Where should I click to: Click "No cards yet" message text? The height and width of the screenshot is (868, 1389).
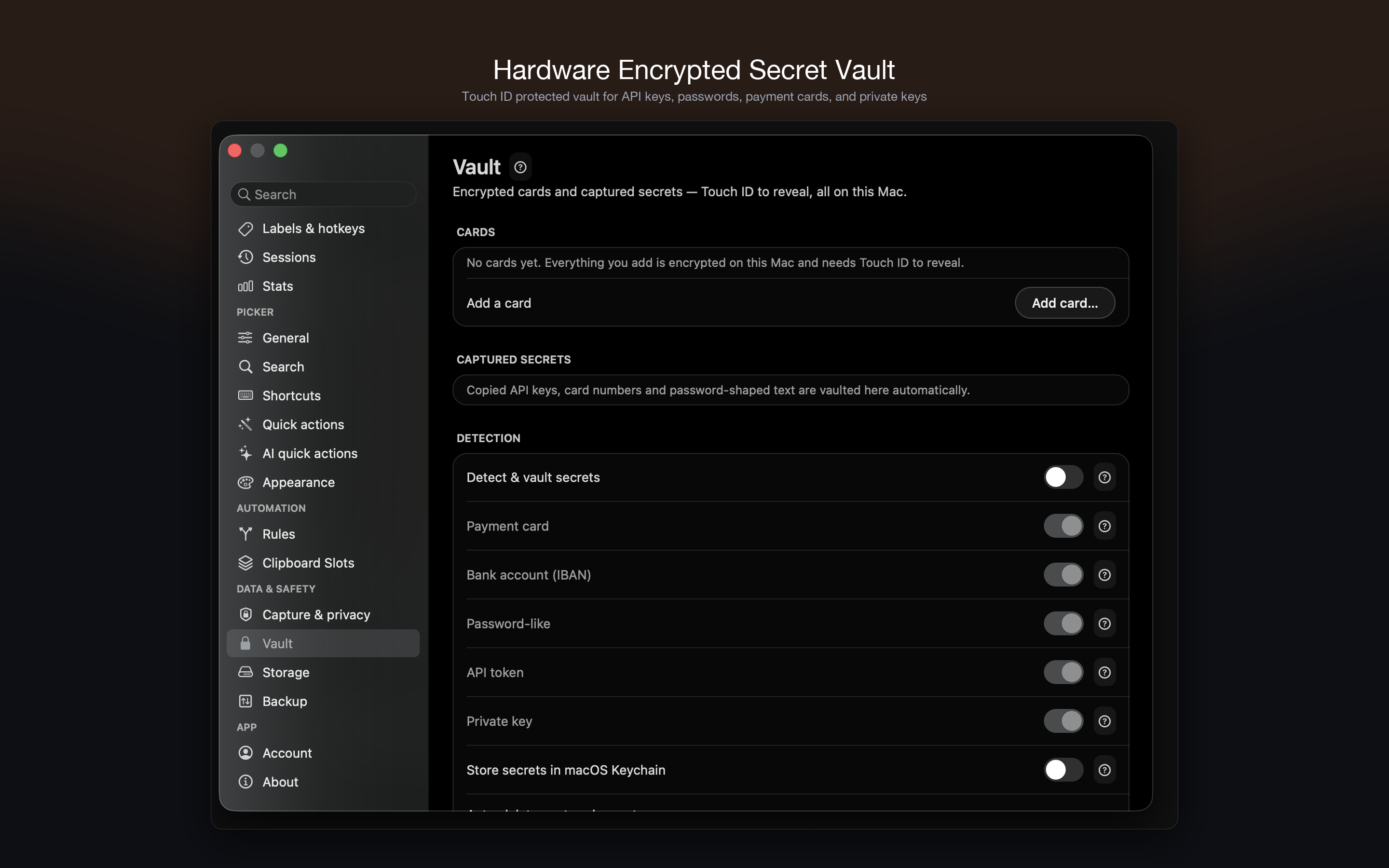pos(715,262)
